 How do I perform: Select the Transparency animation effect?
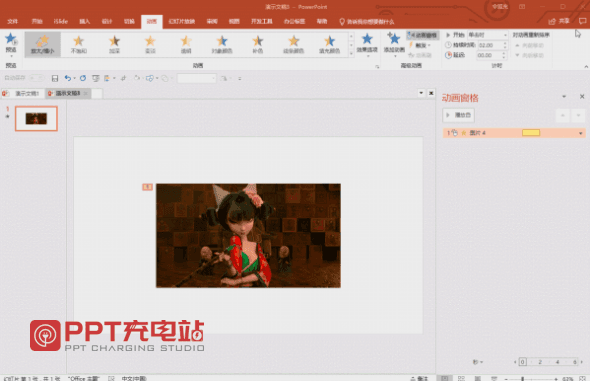pos(186,44)
